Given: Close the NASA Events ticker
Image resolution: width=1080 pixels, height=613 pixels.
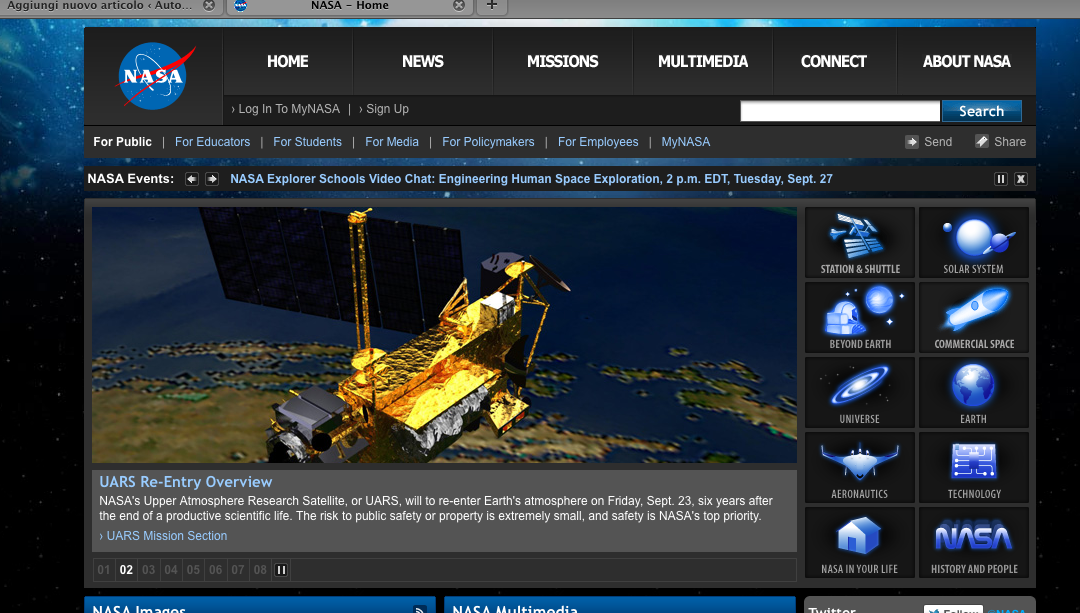Looking at the screenshot, I should coord(1021,179).
